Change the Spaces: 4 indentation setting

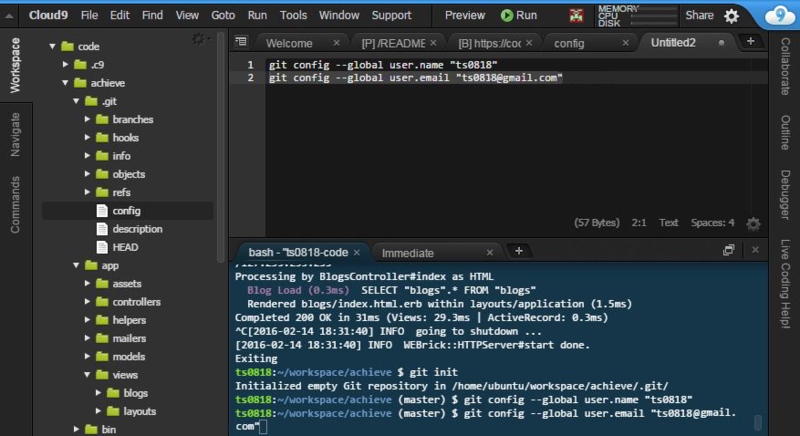click(713, 223)
